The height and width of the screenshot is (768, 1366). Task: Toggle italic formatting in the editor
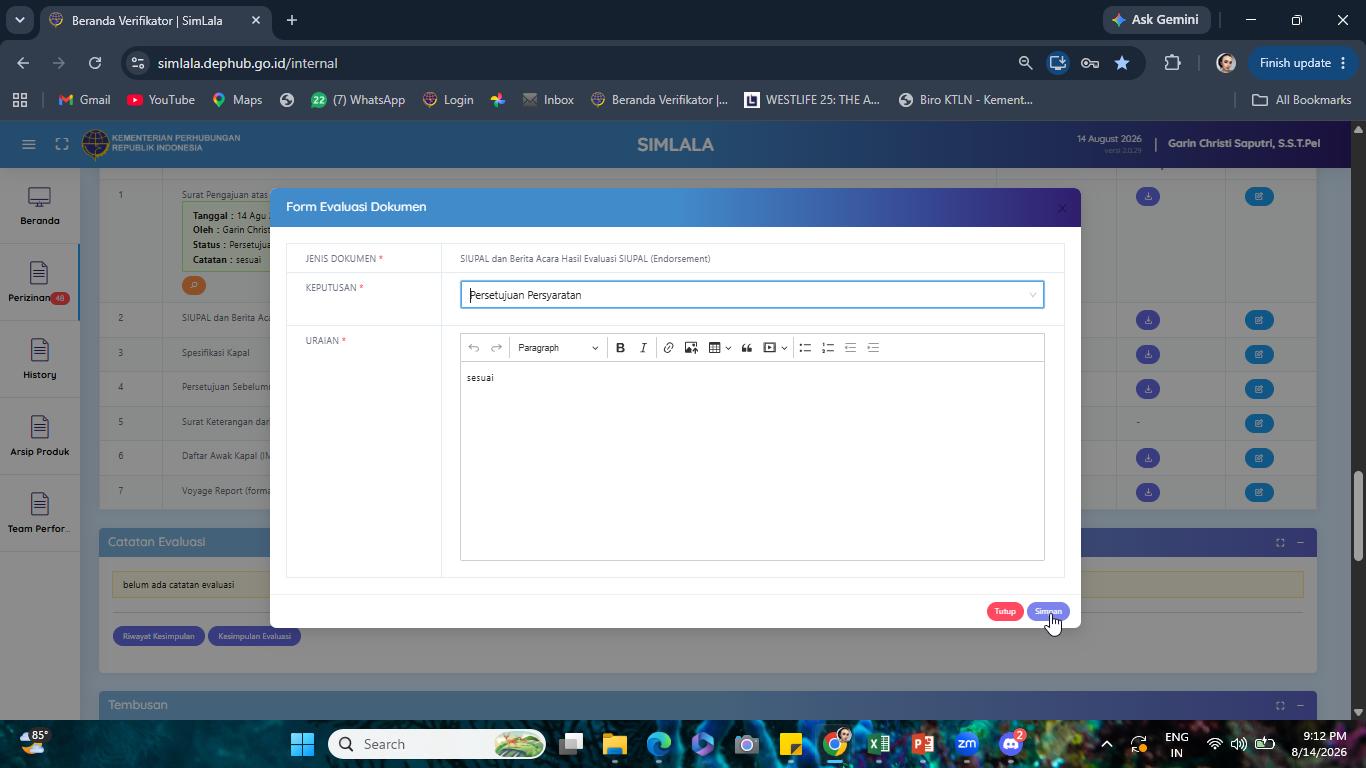pos(643,348)
